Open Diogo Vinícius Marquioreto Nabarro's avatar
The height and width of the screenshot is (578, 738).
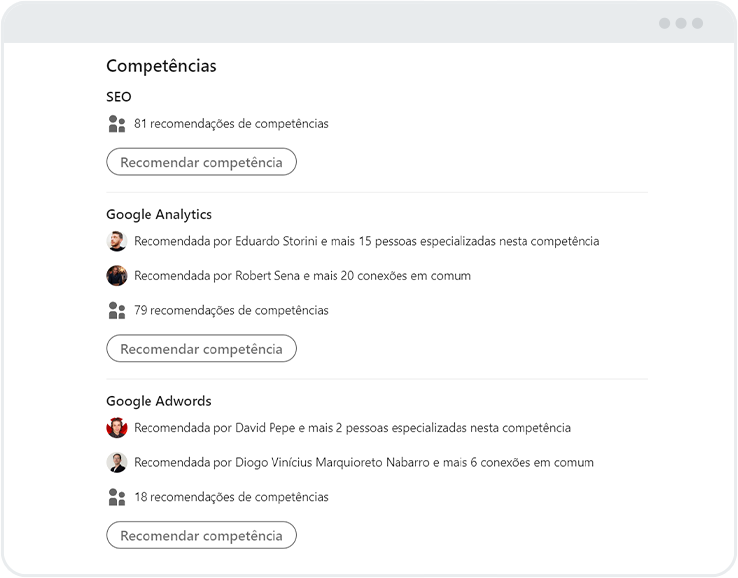[117, 463]
